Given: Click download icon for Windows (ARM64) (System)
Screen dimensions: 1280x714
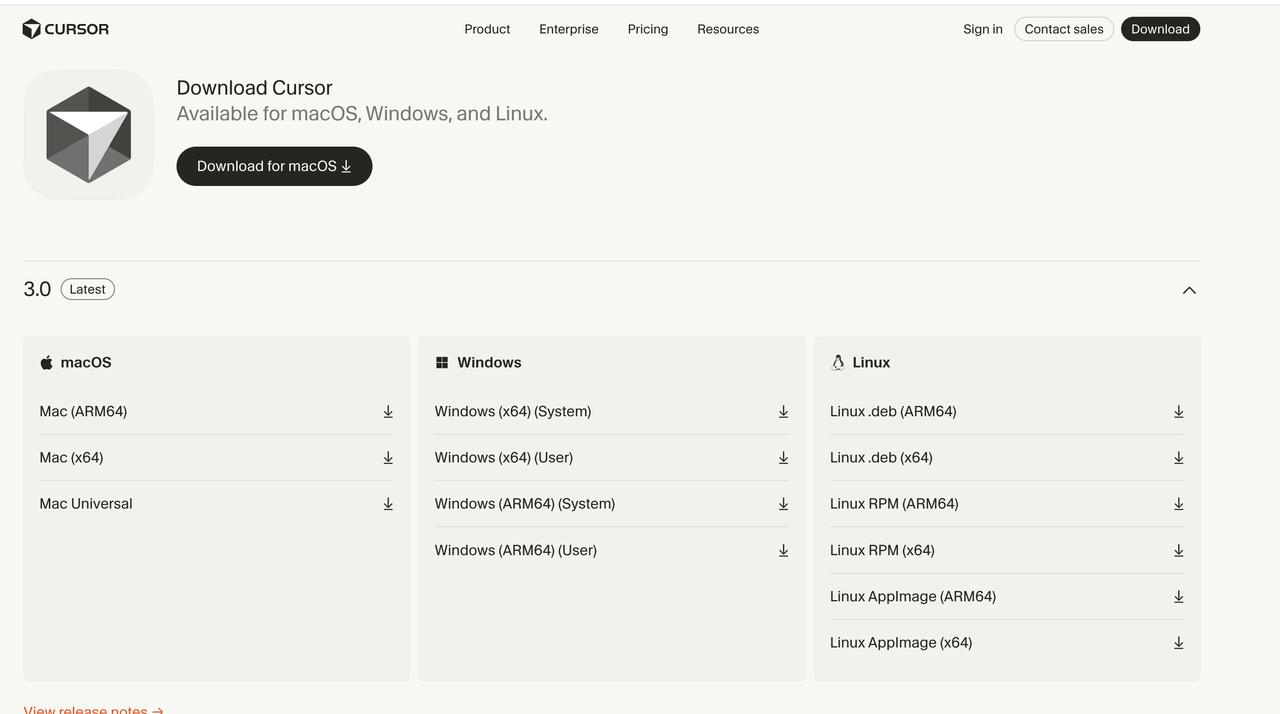Looking at the screenshot, I should point(784,504).
